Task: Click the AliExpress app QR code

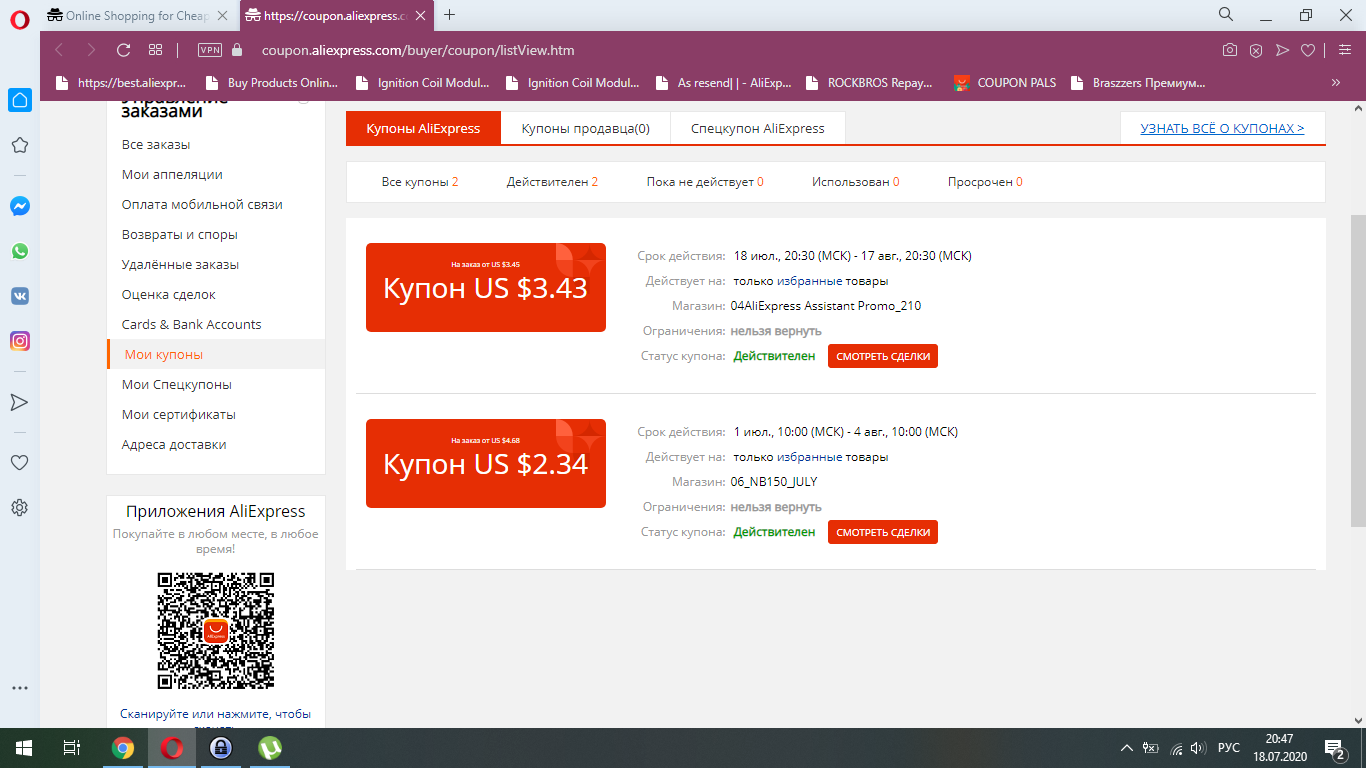Action: (x=216, y=631)
